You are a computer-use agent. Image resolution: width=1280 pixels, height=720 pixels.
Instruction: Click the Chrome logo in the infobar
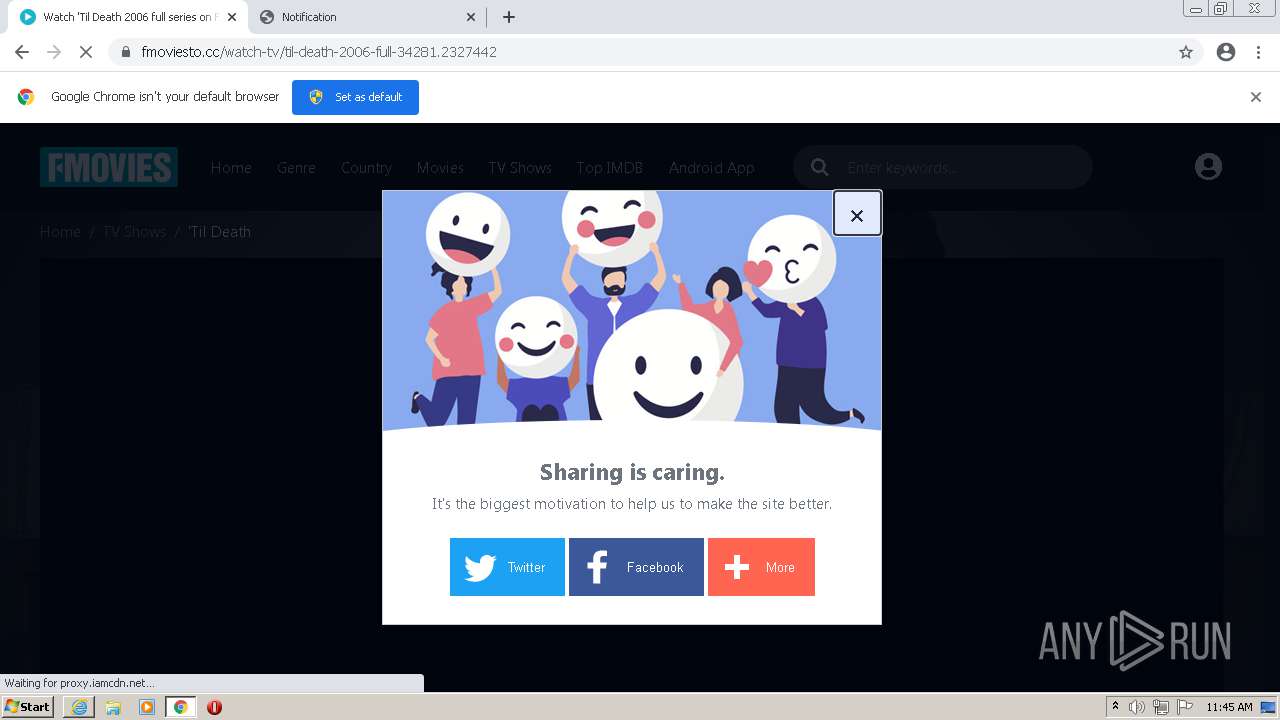26,97
